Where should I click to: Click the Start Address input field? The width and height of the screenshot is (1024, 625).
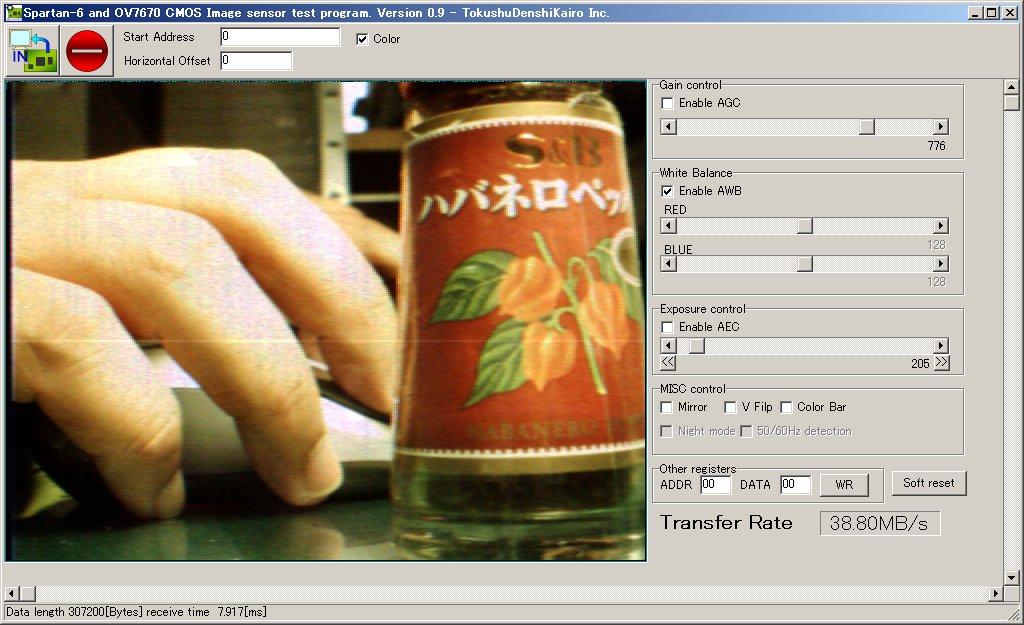[x=280, y=37]
